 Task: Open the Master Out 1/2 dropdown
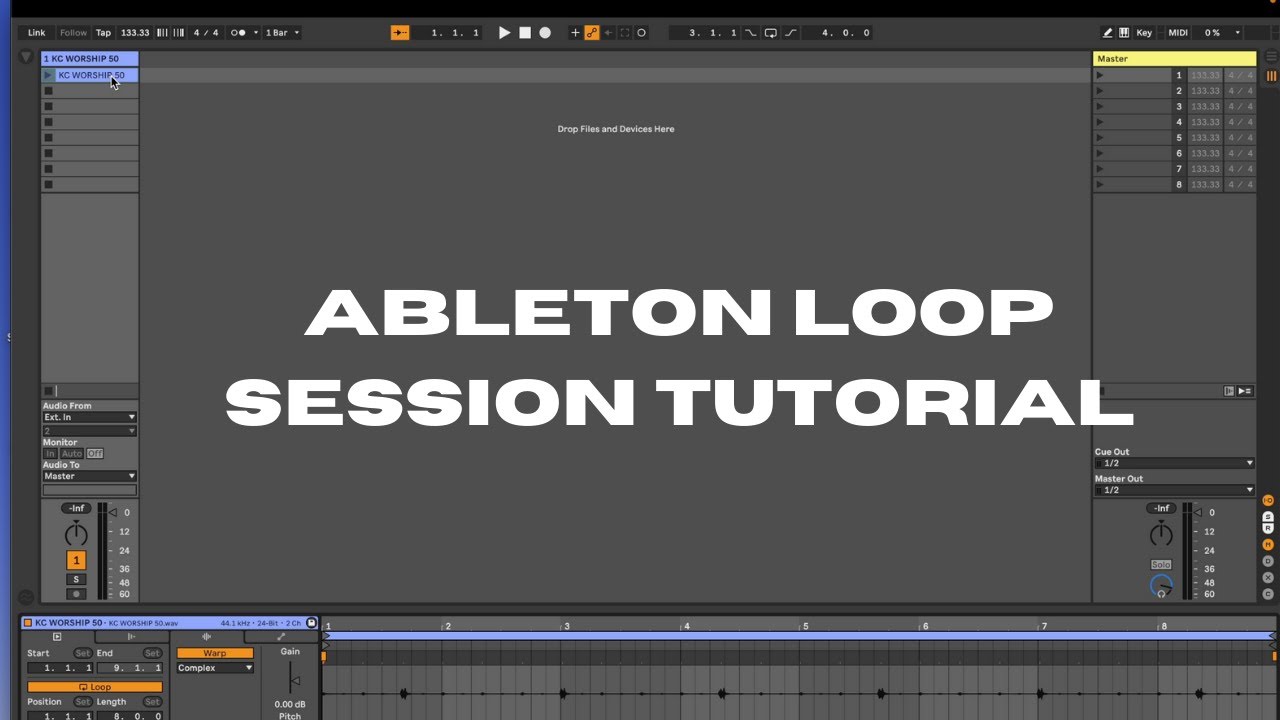(1174, 490)
